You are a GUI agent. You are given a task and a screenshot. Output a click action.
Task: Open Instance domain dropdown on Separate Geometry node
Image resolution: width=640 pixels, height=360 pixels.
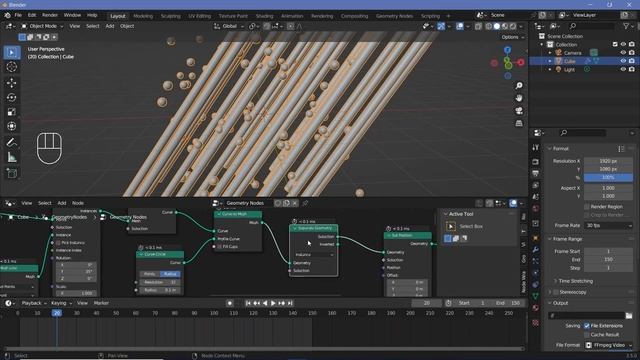point(314,255)
